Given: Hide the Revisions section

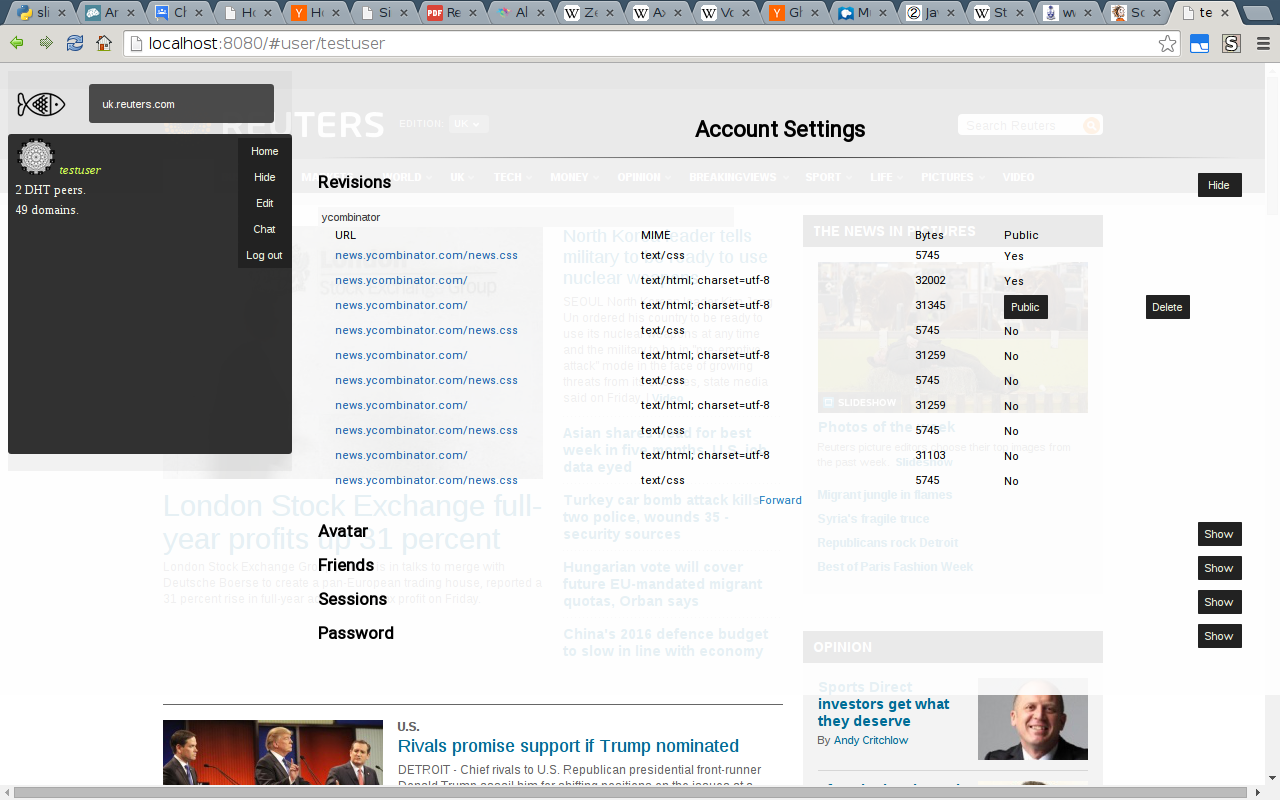Looking at the screenshot, I should click(x=1219, y=185).
